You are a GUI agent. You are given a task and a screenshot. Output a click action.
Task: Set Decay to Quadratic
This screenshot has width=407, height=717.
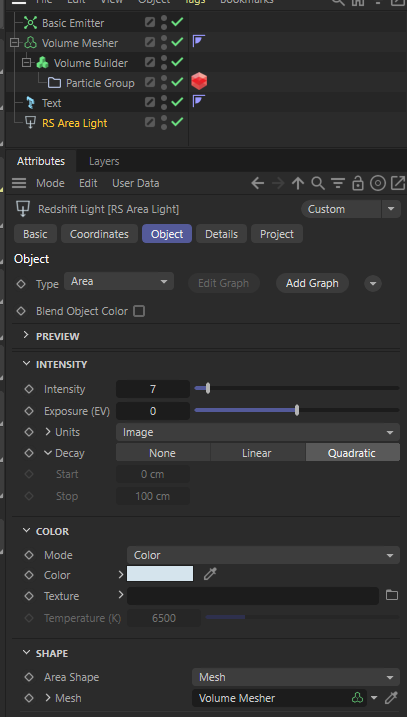pyautogui.click(x=352, y=453)
